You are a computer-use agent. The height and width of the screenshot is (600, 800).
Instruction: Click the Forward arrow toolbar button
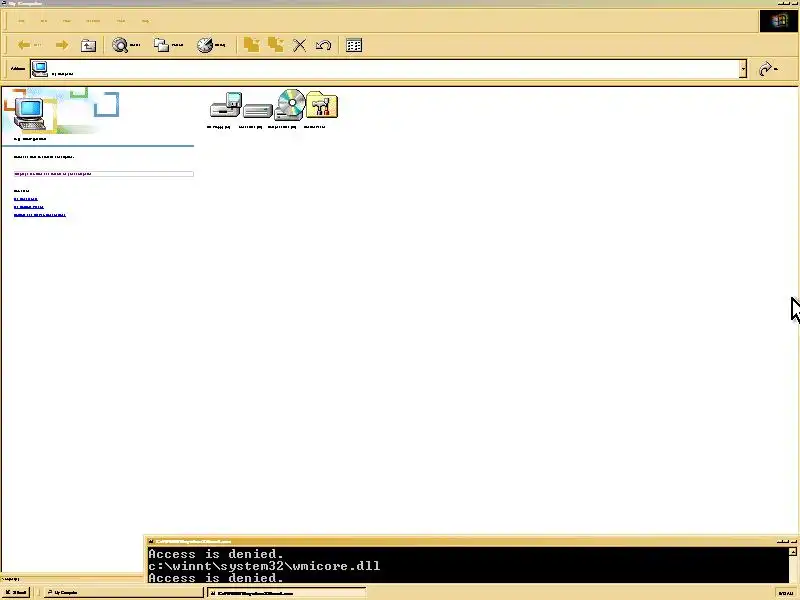tap(62, 45)
